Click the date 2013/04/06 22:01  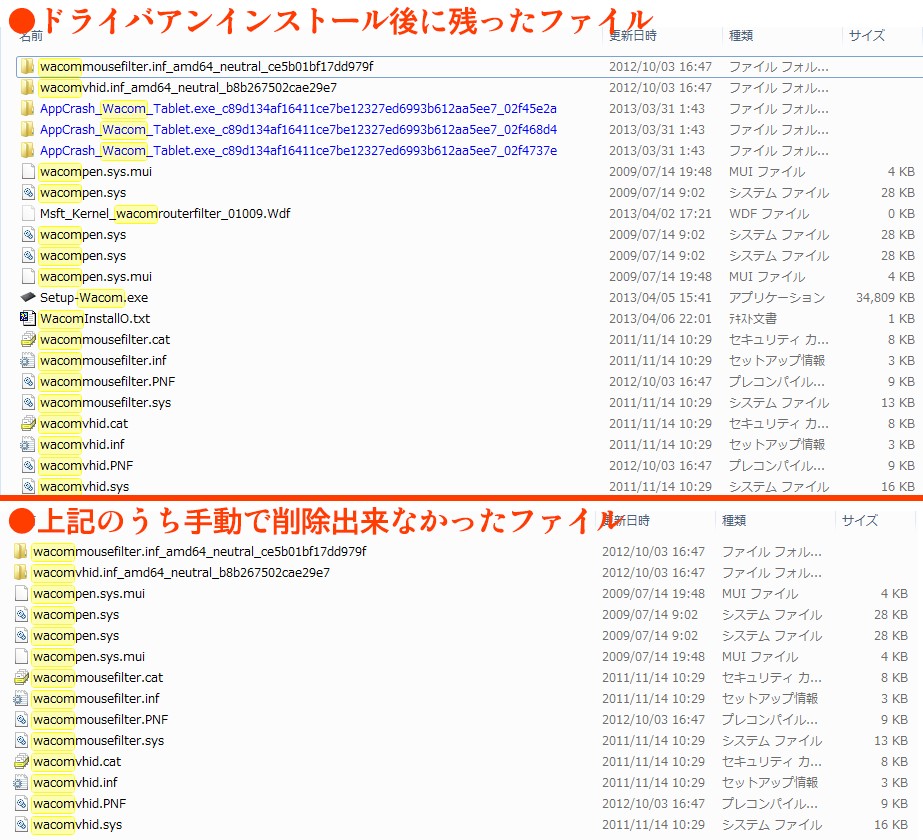(660, 318)
